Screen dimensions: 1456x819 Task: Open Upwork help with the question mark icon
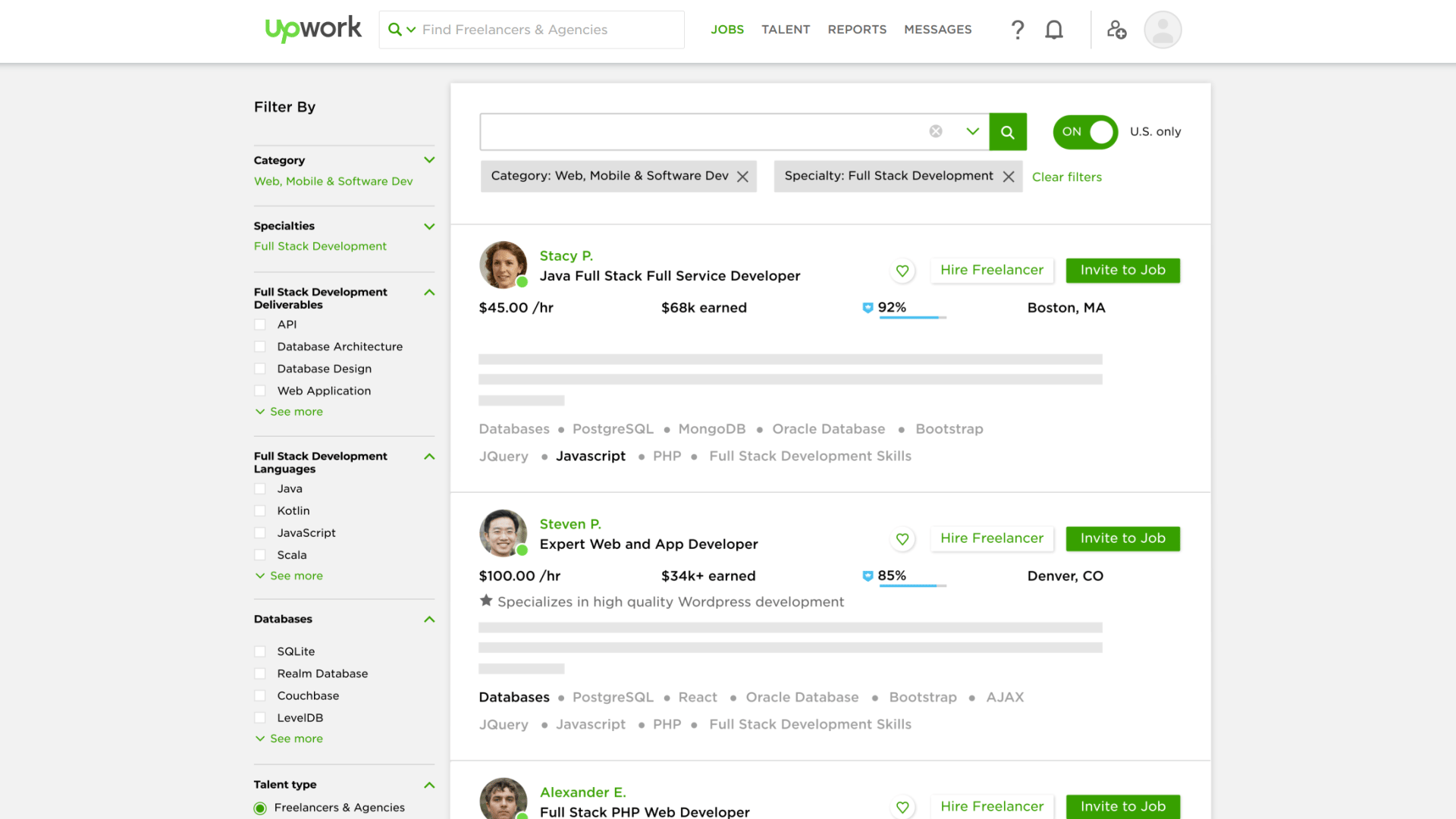[1017, 30]
